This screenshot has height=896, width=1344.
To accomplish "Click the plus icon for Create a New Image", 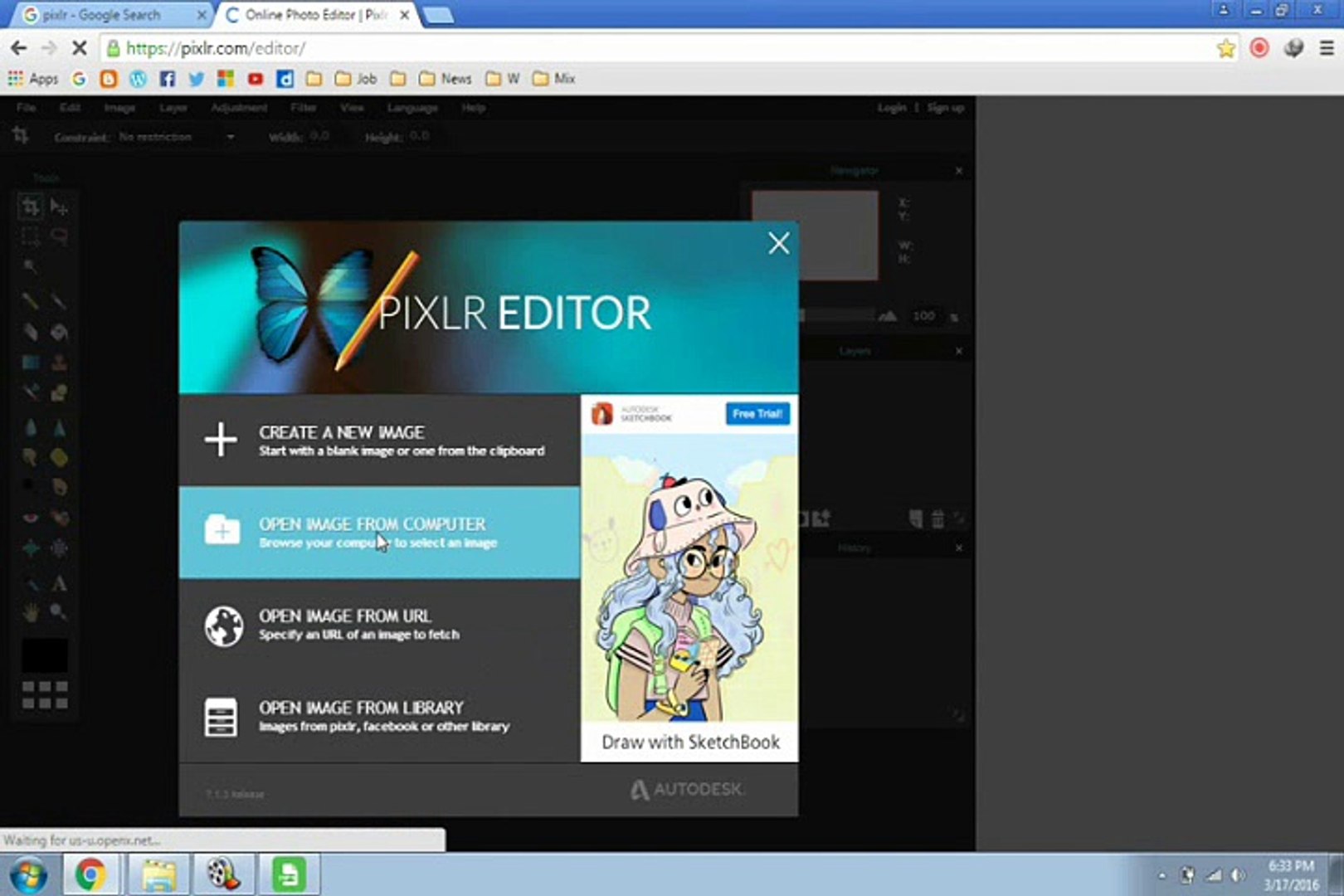I will click(x=221, y=440).
